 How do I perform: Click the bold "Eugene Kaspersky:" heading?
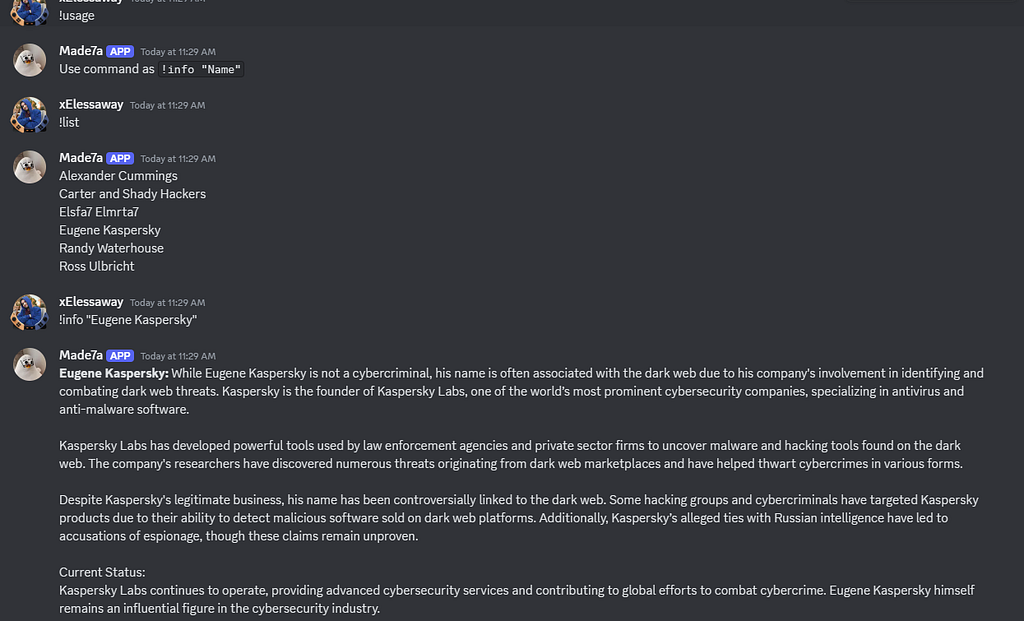tap(114, 374)
